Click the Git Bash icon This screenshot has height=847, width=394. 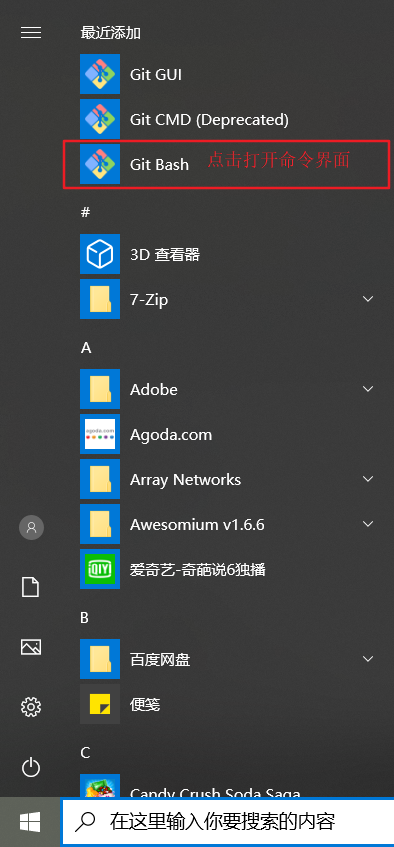coord(100,164)
